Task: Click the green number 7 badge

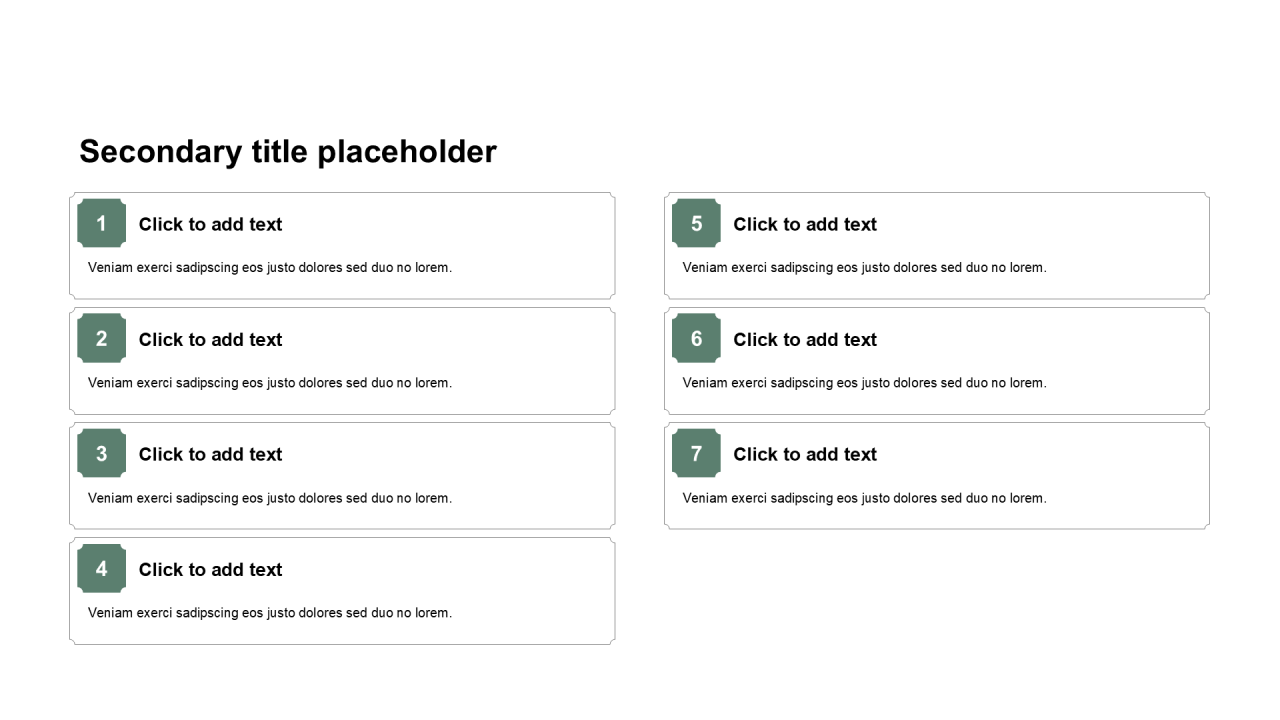Action: pos(696,453)
